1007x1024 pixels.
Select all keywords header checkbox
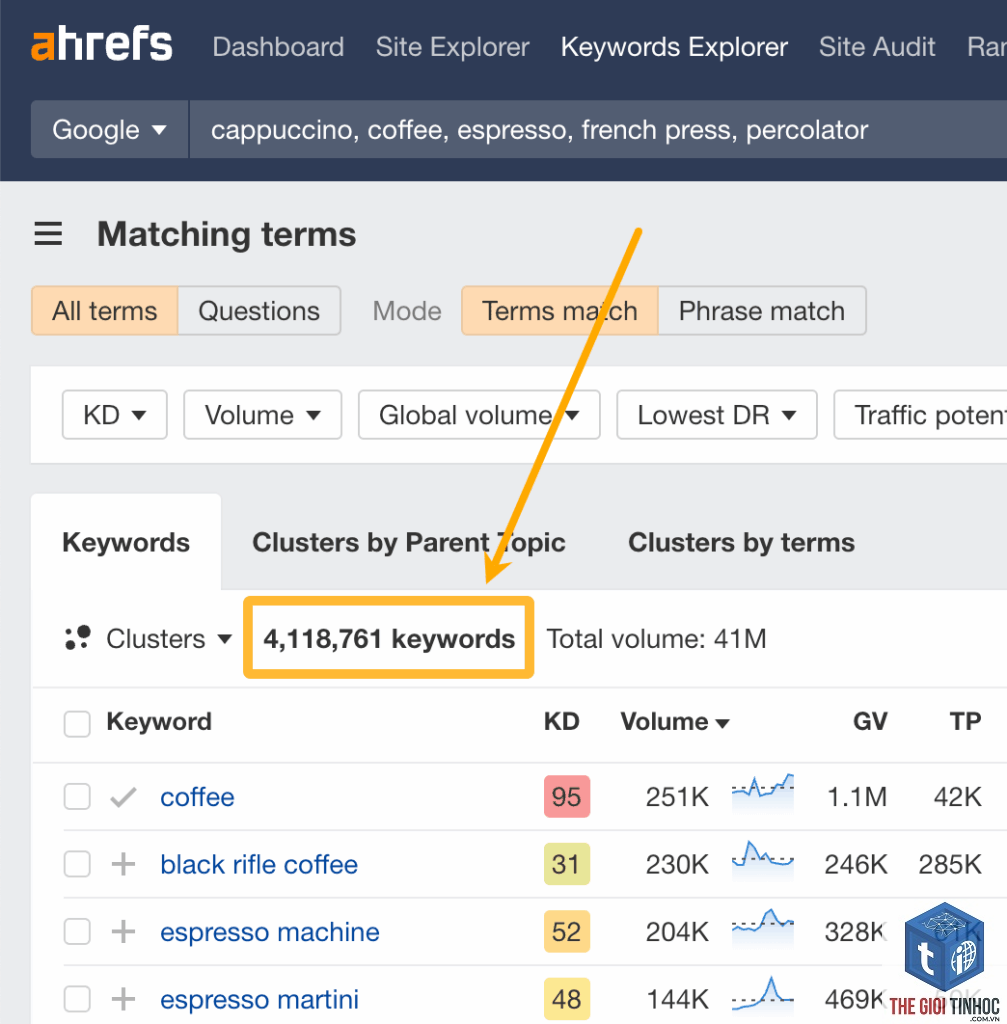(77, 724)
